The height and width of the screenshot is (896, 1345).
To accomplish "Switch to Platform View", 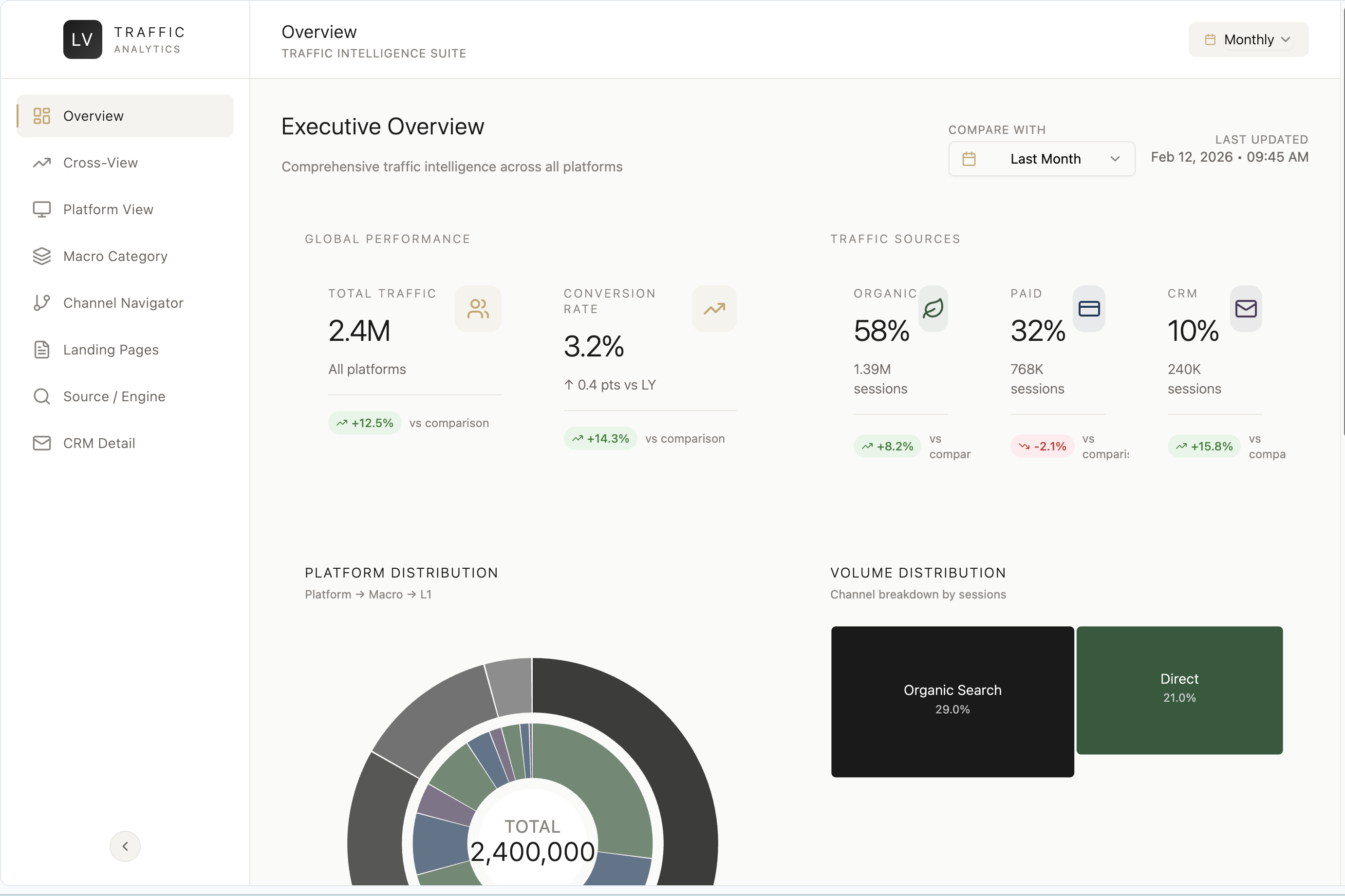I will click(x=125, y=210).
